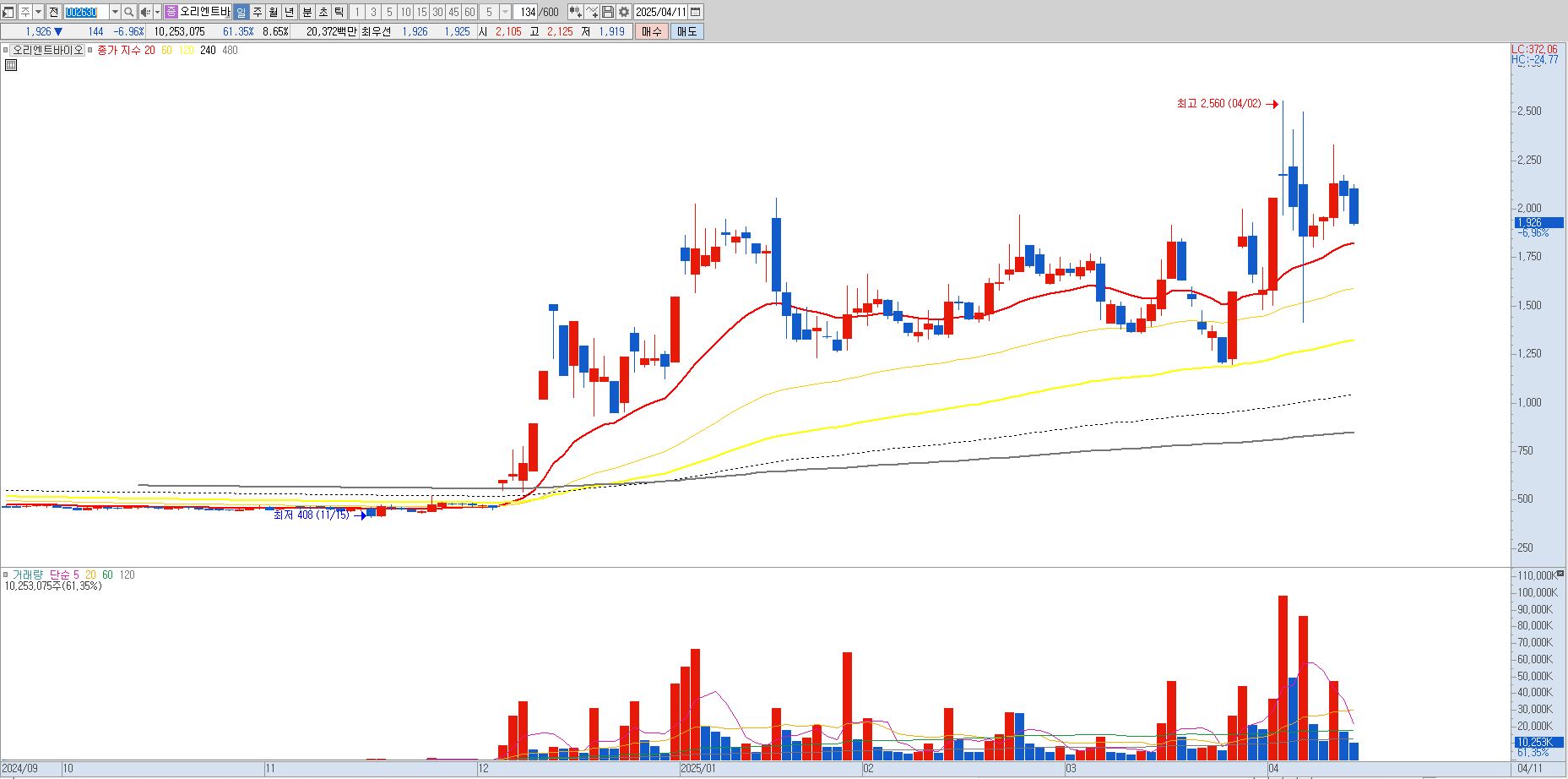Screen dimensions: 1568x779
Task: Select minute 분 chart period
Action: (x=307, y=12)
